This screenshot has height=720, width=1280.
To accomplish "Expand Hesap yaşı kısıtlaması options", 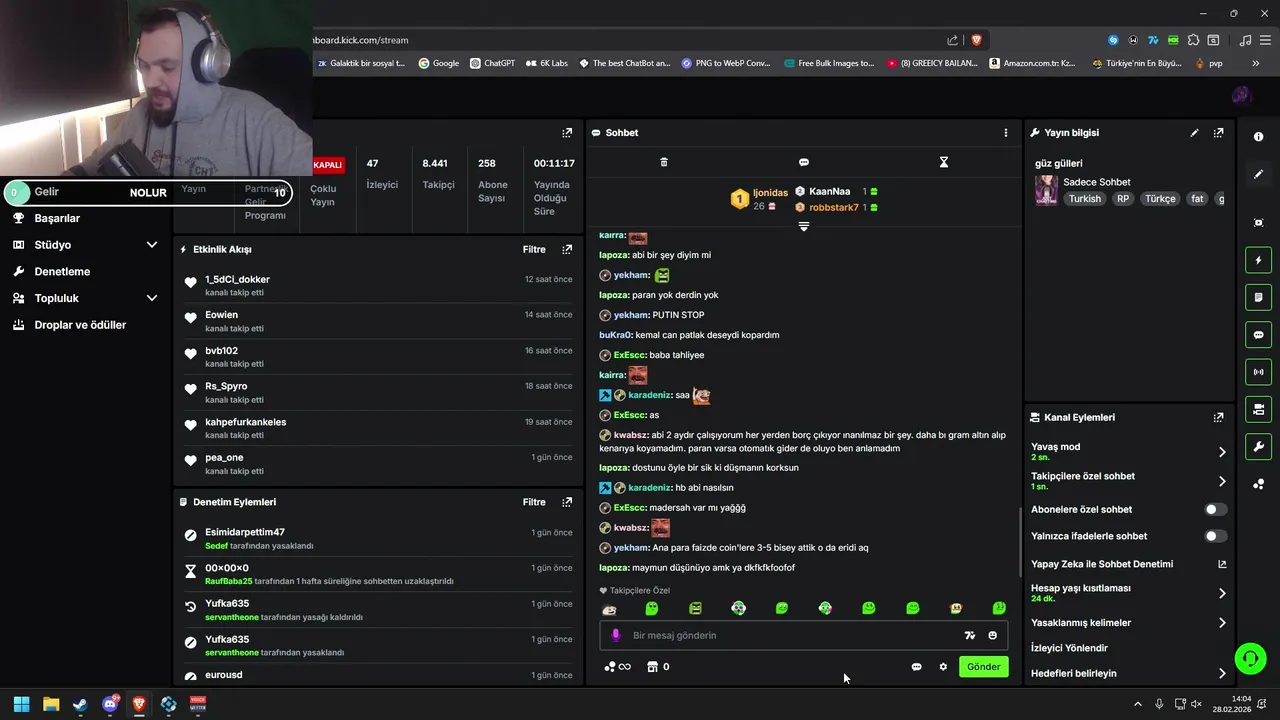I will 1222,593.
